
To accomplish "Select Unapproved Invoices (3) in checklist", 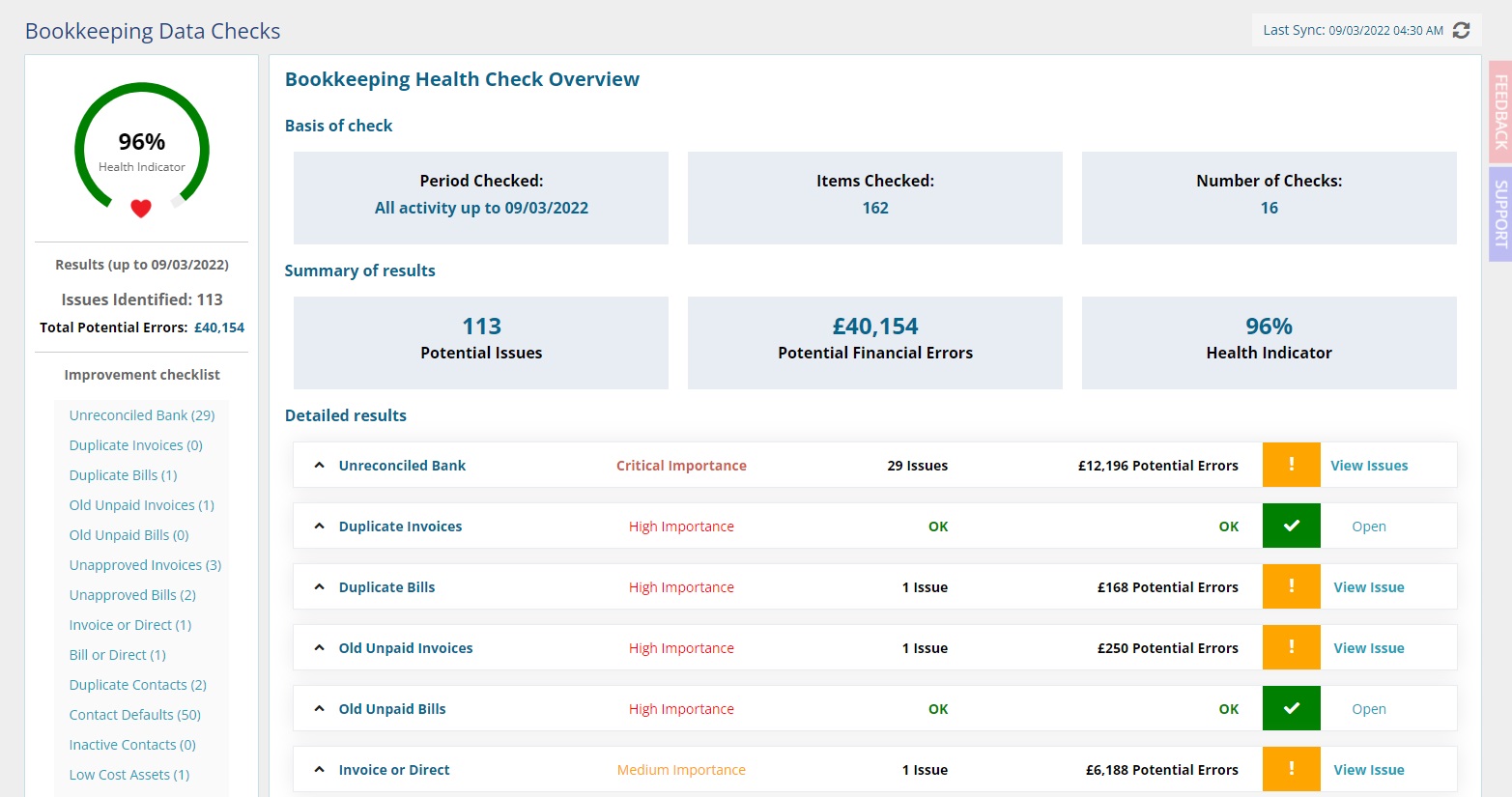I will coord(145,565).
